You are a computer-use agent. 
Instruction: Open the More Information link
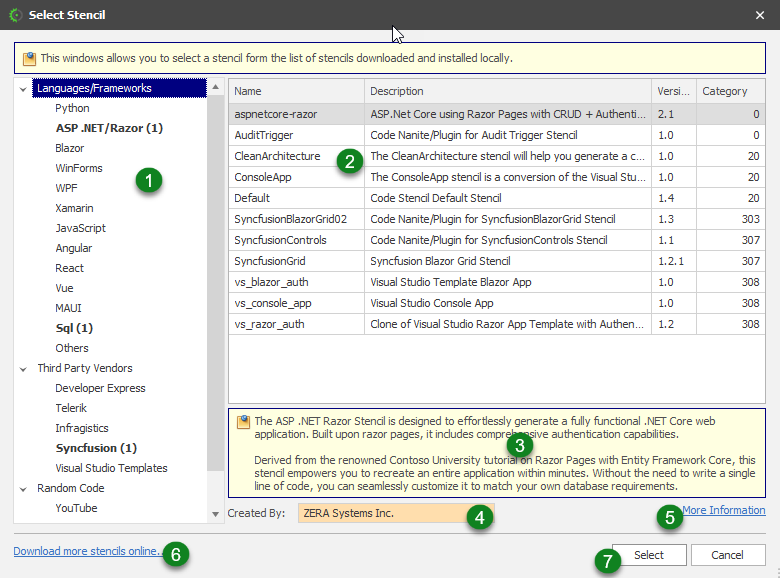[723, 510]
